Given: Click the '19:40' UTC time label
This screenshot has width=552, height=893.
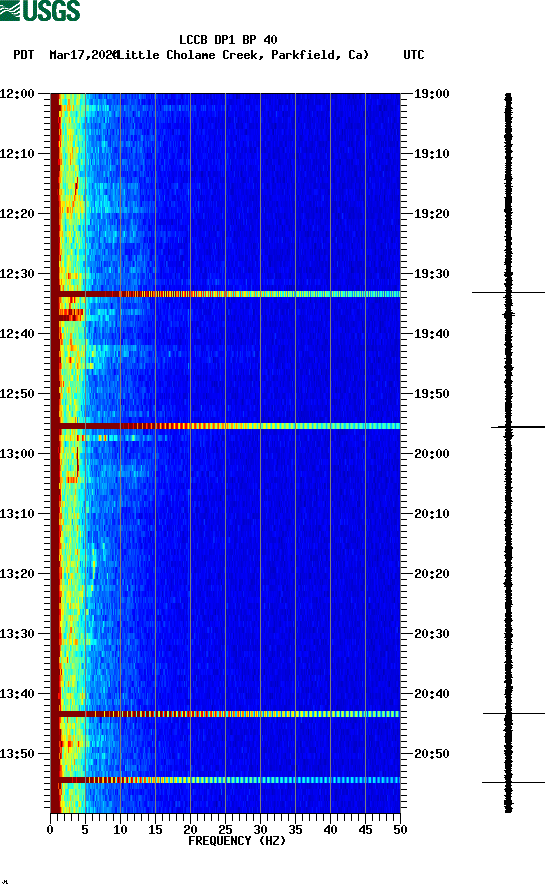Looking at the screenshot, I should click(x=431, y=334).
